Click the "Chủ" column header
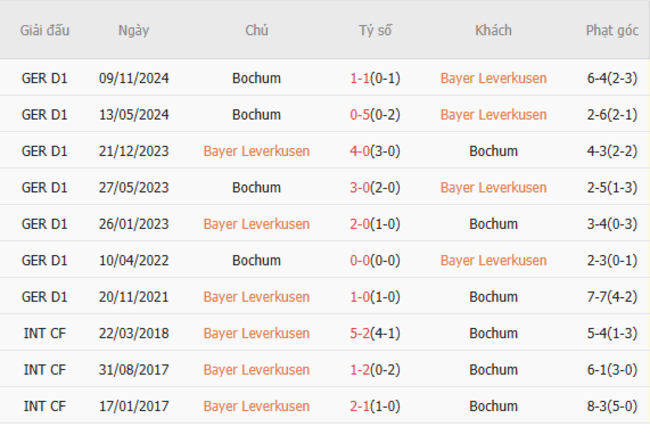Image resolution: width=650 pixels, height=435 pixels. click(x=256, y=30)
